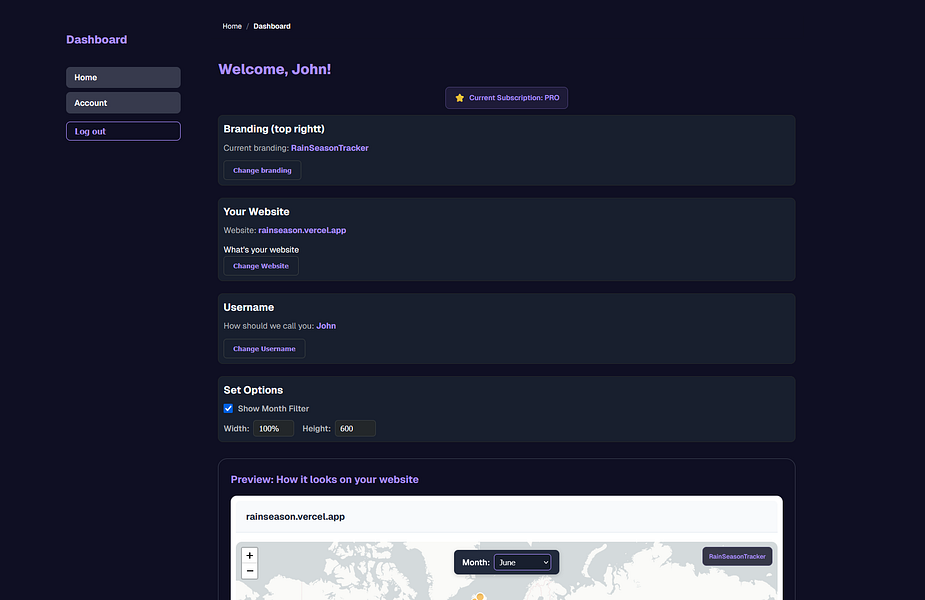Screen dimensions: 925x600
Task: Switch to the Account sidebar section
Action: tap(122, 102)
